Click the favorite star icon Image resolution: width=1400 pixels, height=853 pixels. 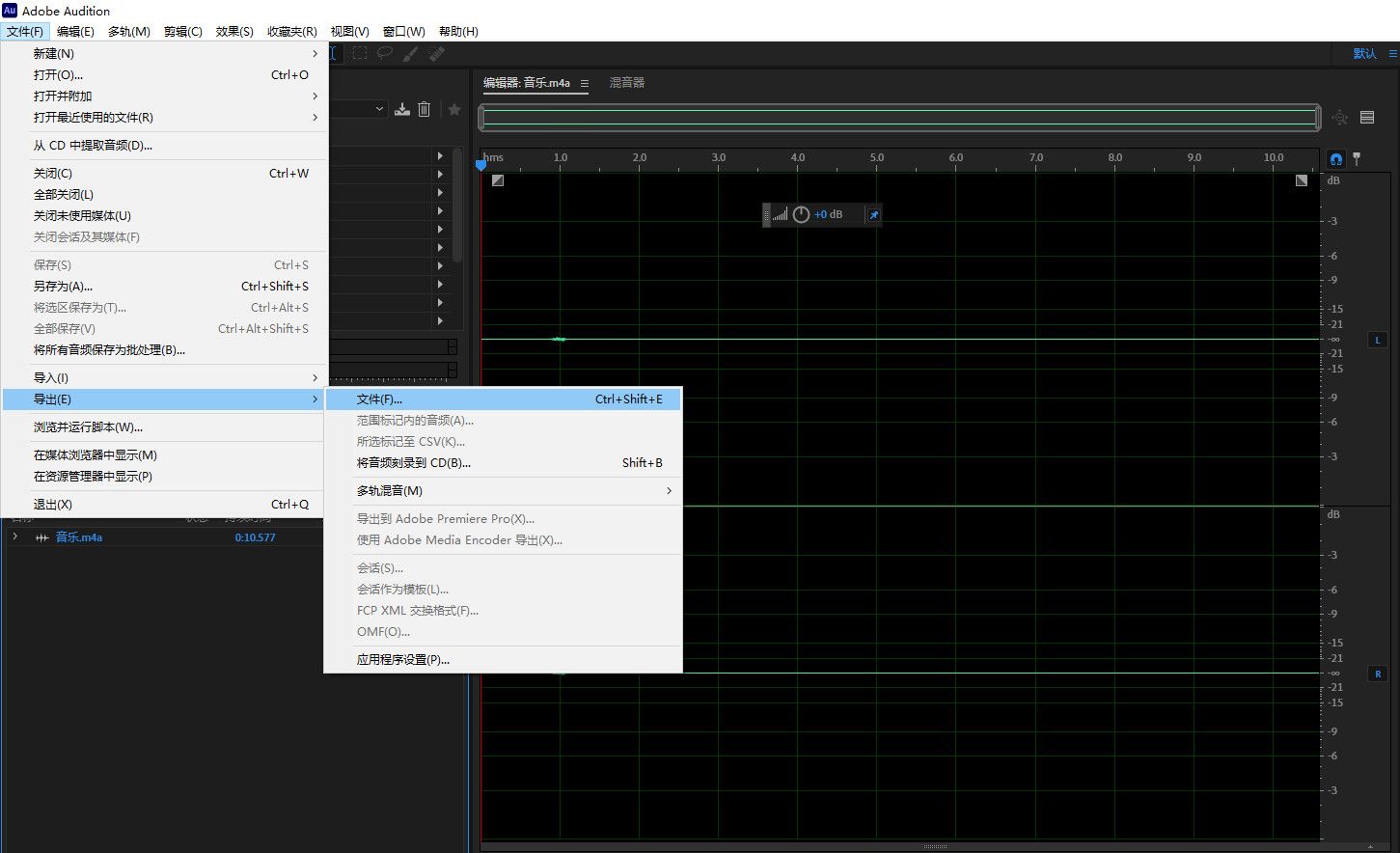(454, 109)
